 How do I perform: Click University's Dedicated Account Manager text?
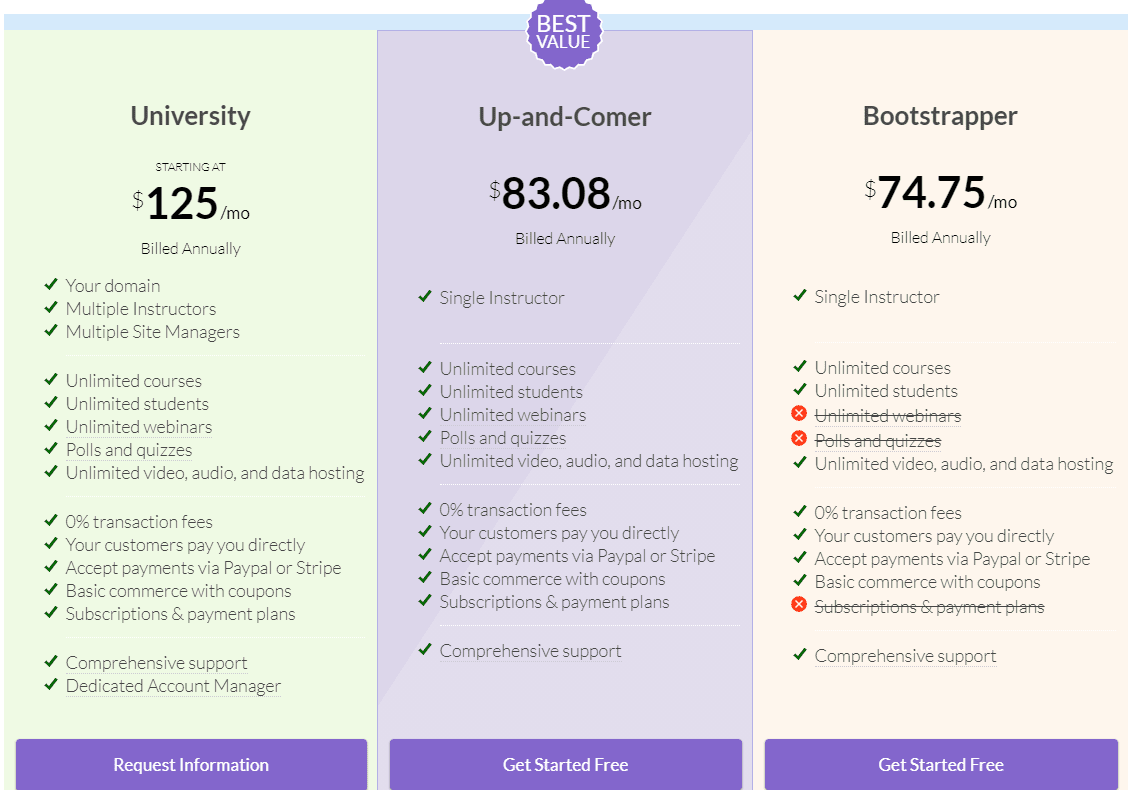tap(173, 686)
